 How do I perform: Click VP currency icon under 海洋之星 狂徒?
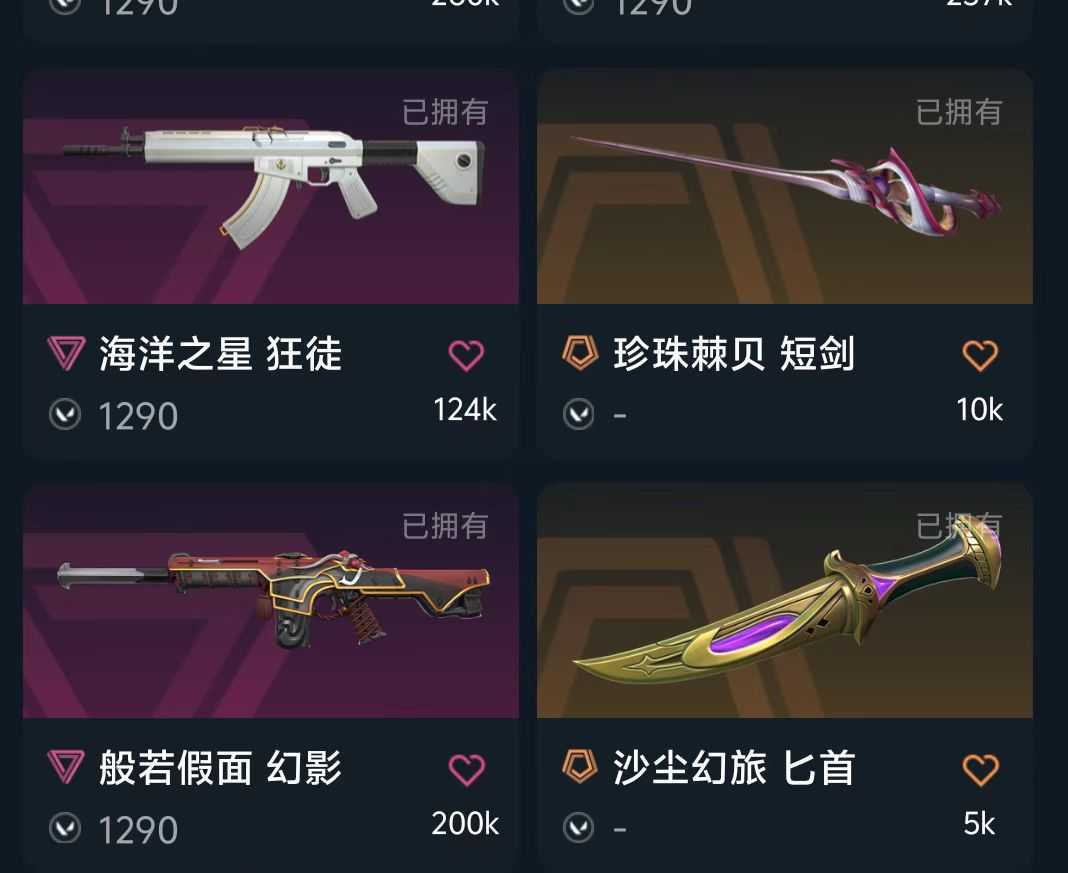coord(65,414)
